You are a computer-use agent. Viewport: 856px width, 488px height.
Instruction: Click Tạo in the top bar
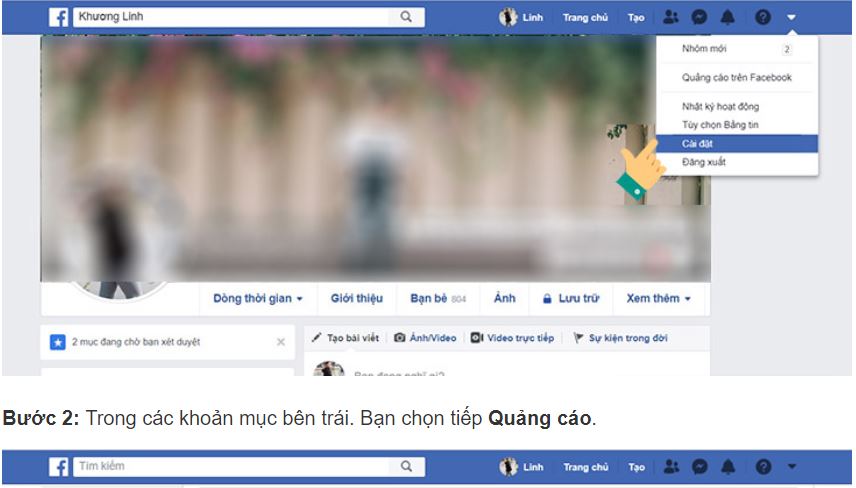(636, 17)
